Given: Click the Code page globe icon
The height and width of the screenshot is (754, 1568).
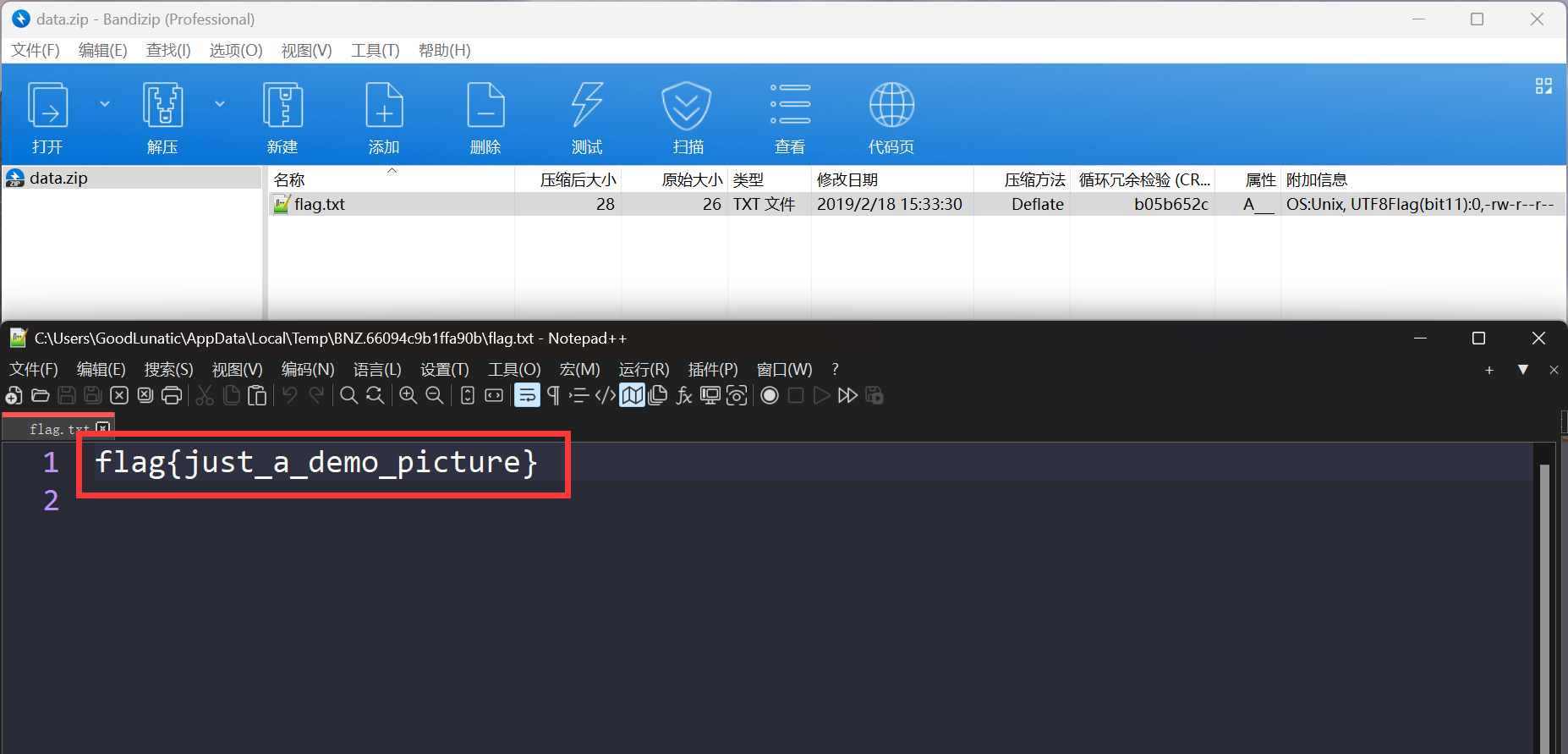Looking at the screenshot, I should (x=891, y=105).
